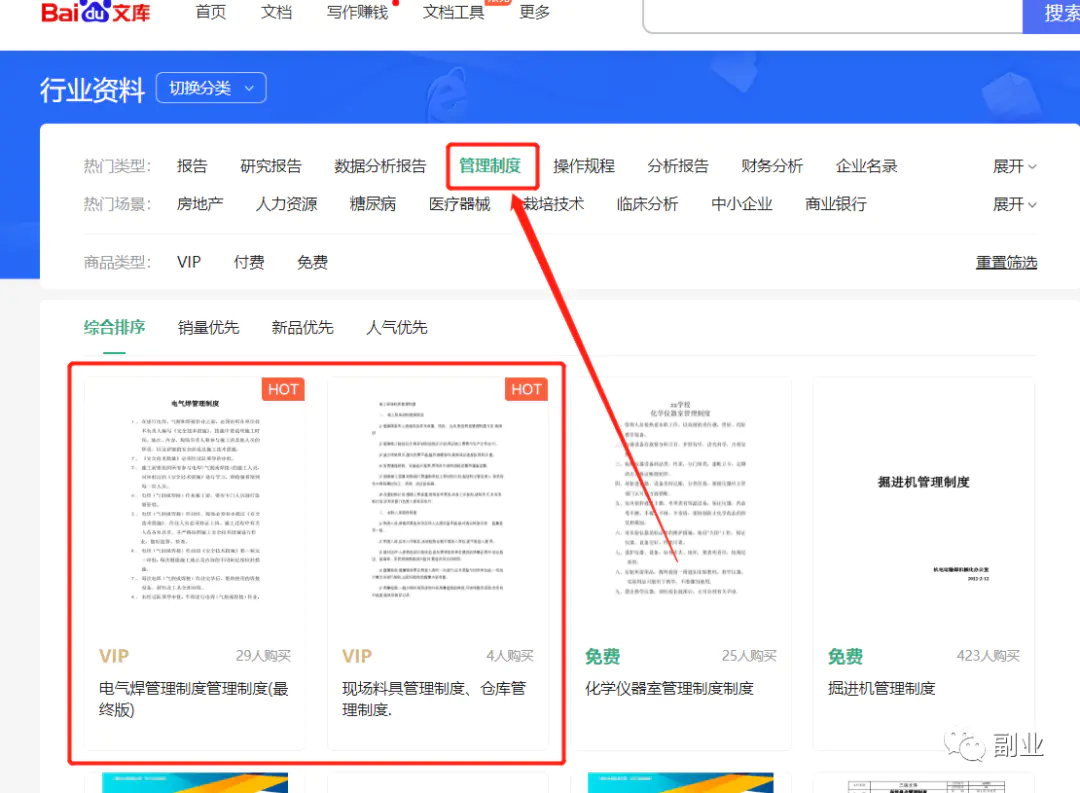Click the HOT badge on 现场料具管理制度 document
This screenshot has width=1080, height=793.
coord(526,389)
